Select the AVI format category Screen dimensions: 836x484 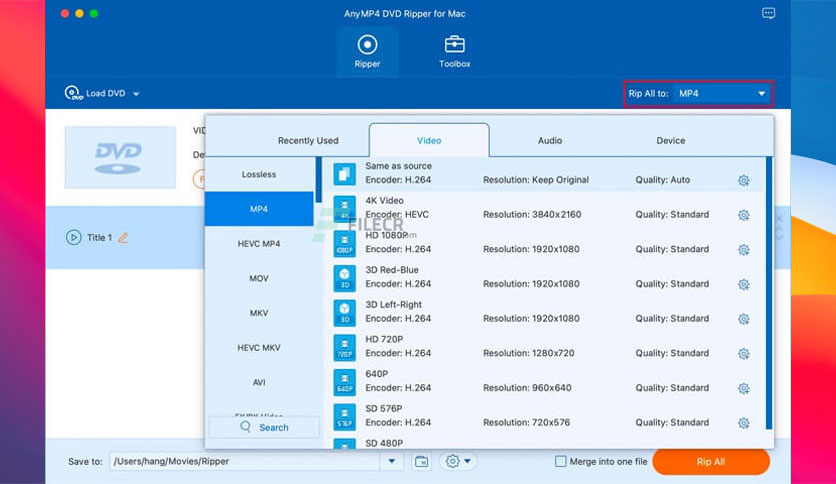(259, 382)
